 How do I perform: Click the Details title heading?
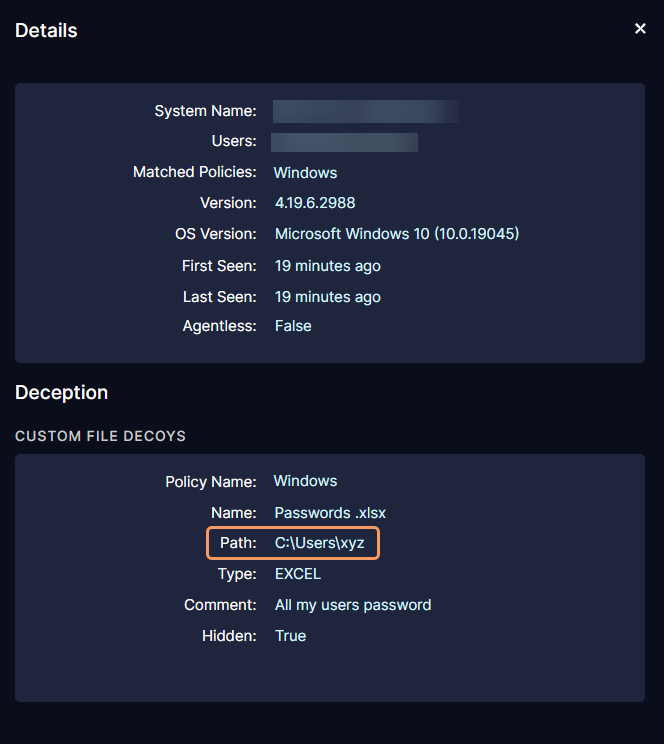[x=46, y=31]
